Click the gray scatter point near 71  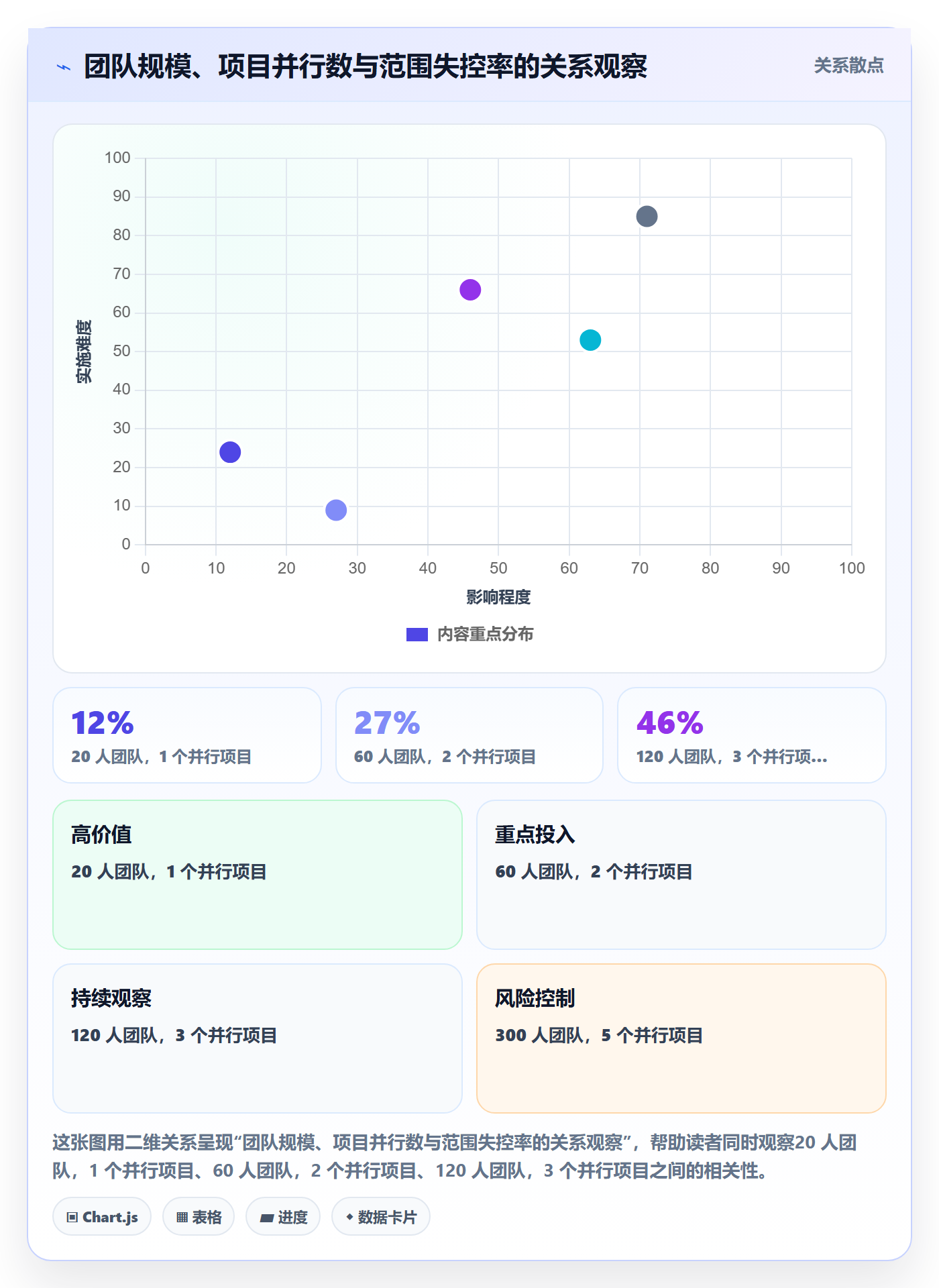(x=647, y=217)
